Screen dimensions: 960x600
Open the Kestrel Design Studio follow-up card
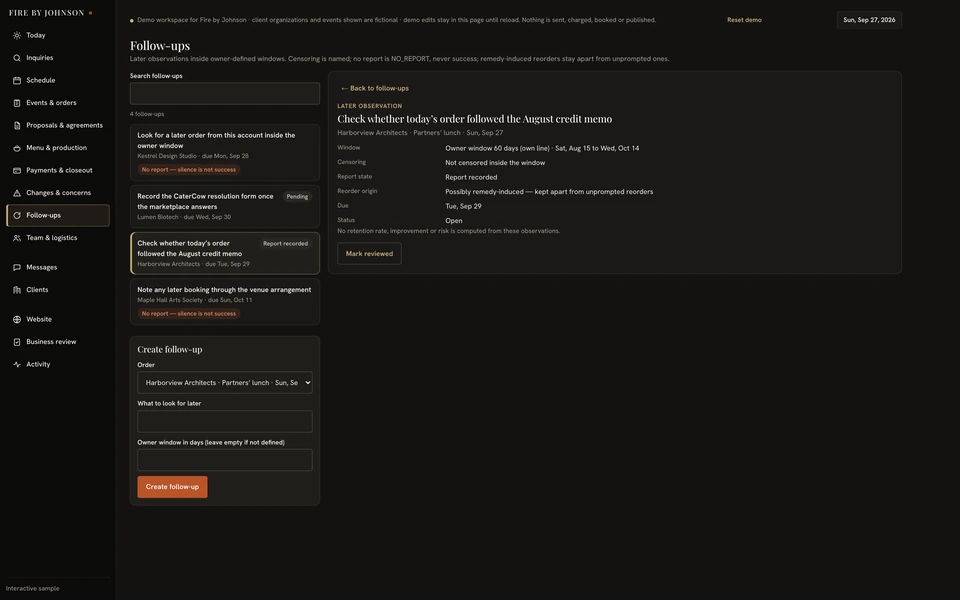225,152
